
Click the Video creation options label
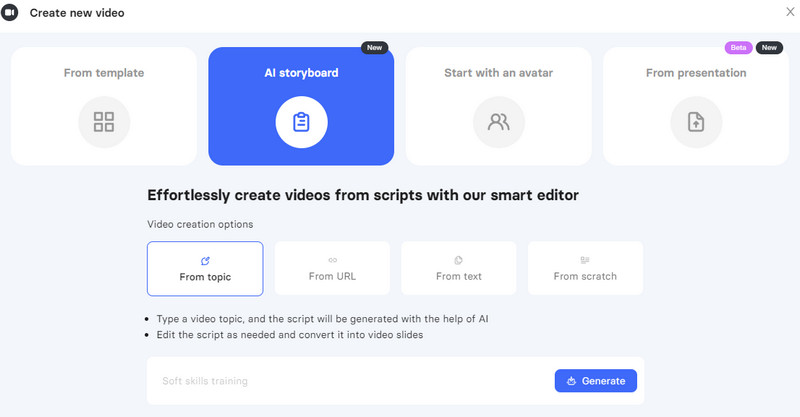click(x=200, y=224)
